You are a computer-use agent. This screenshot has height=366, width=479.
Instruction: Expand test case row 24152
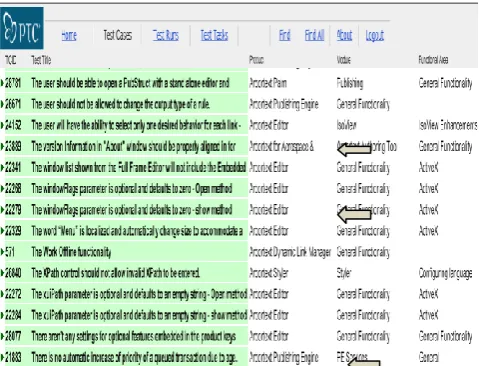click(x=3, y=125)
